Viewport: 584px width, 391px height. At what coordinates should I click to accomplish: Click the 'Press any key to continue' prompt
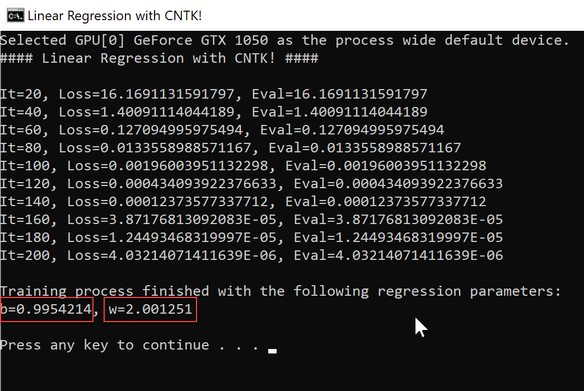(129, 345)
